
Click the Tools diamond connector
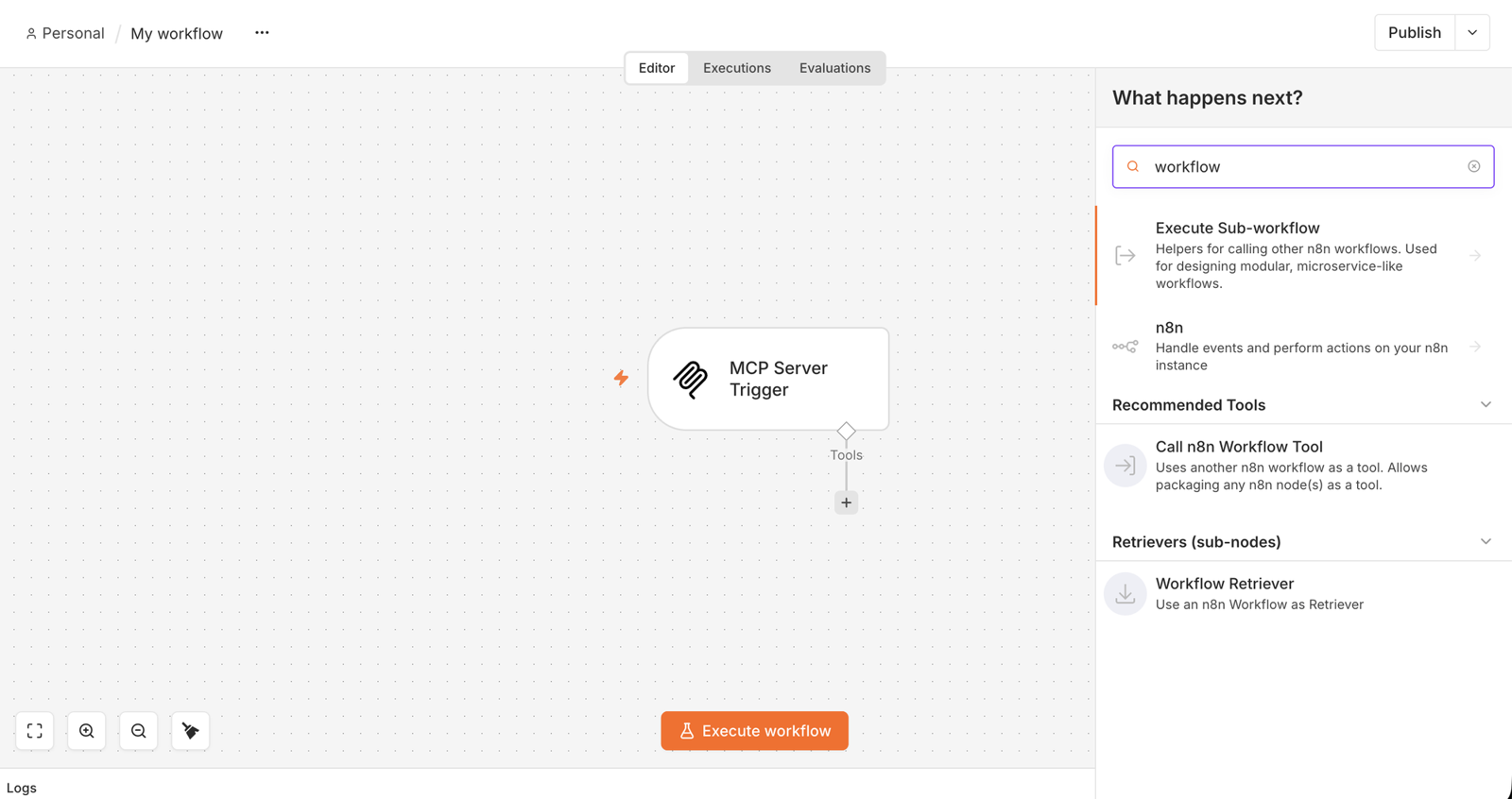click(x=846, y=431)
